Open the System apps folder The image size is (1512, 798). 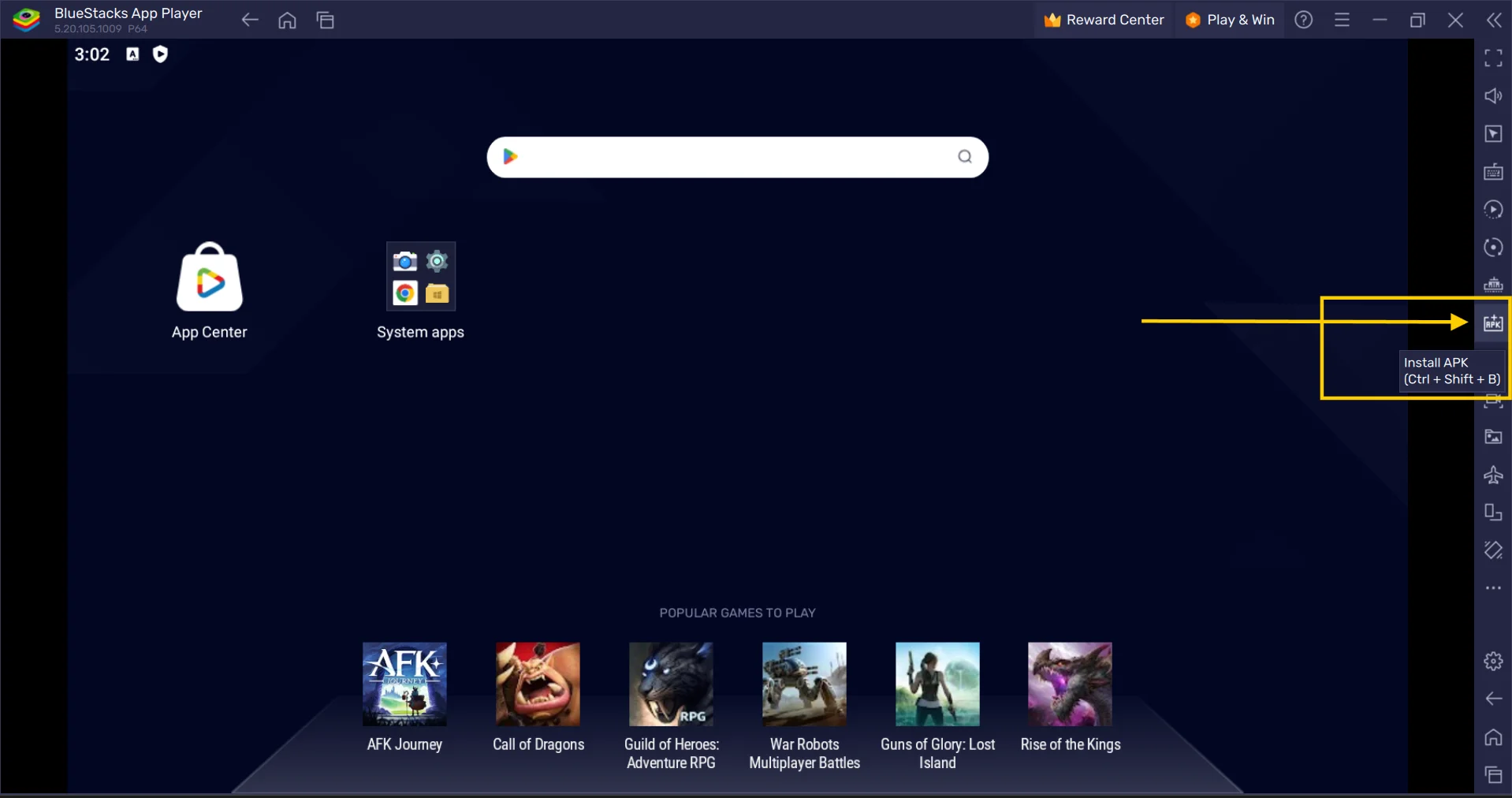(x=420, y=276)
